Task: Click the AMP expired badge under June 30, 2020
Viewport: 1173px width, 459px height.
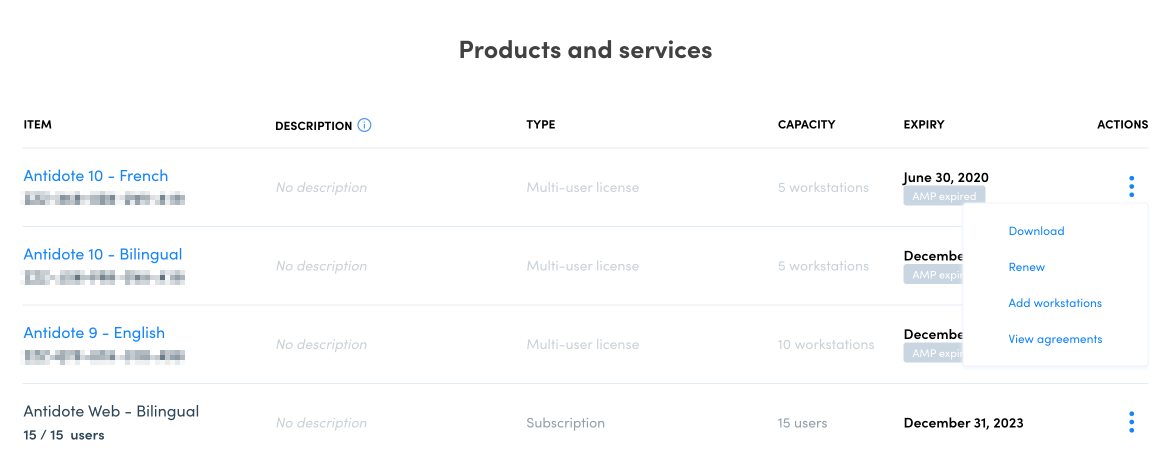Action: 944,196
